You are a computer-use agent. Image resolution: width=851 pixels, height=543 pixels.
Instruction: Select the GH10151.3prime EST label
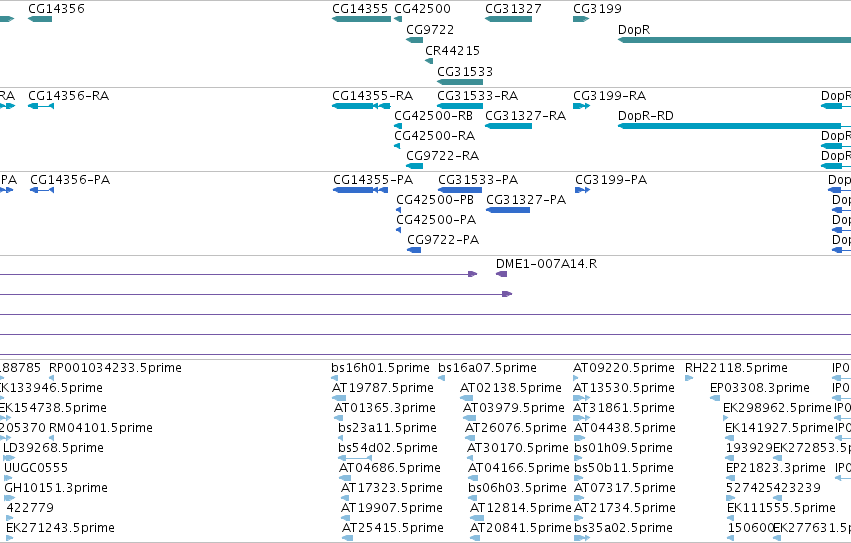[56, 488]
